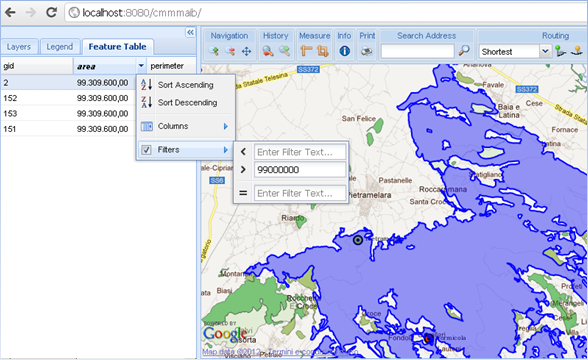
Task: Collapse the left side panel
Action: pyautogui.click(x=190, y=32)
